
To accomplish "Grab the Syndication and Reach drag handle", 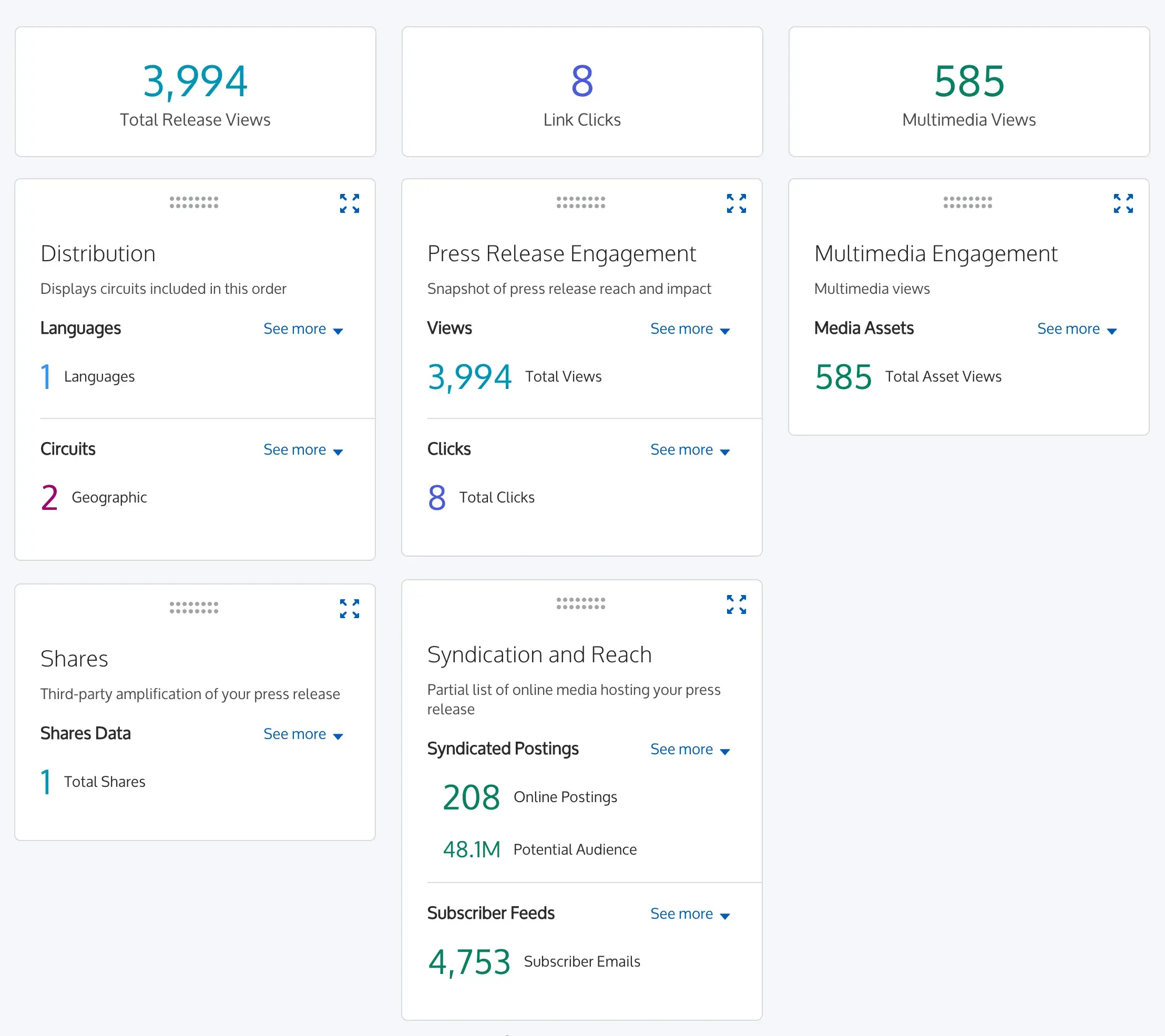I will (581, 603).
